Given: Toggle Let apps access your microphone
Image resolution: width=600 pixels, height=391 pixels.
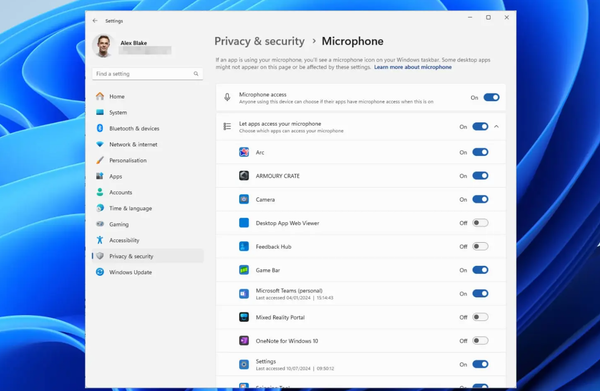Looking at the screenshot, I should 480,127.
